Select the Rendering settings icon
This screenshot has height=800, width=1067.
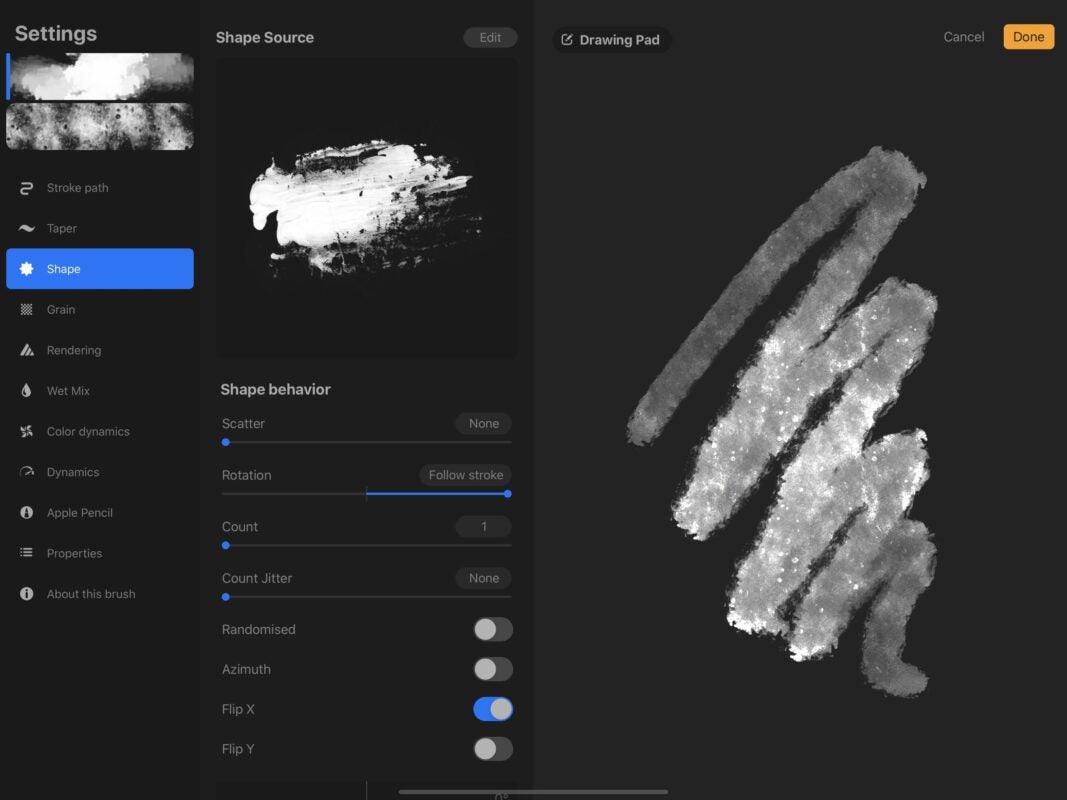(x=28, y=350)
